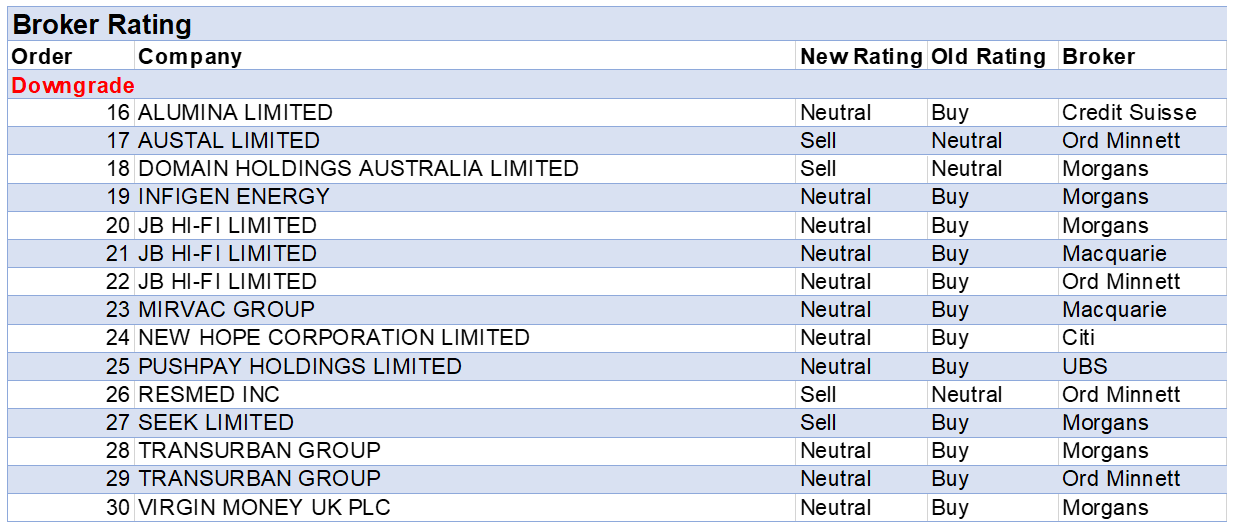Click DOMAIN HOLDINGS AUSTRALIA LIMITED cell
Screen dimensions: 1235x529
tap(358, 169)
